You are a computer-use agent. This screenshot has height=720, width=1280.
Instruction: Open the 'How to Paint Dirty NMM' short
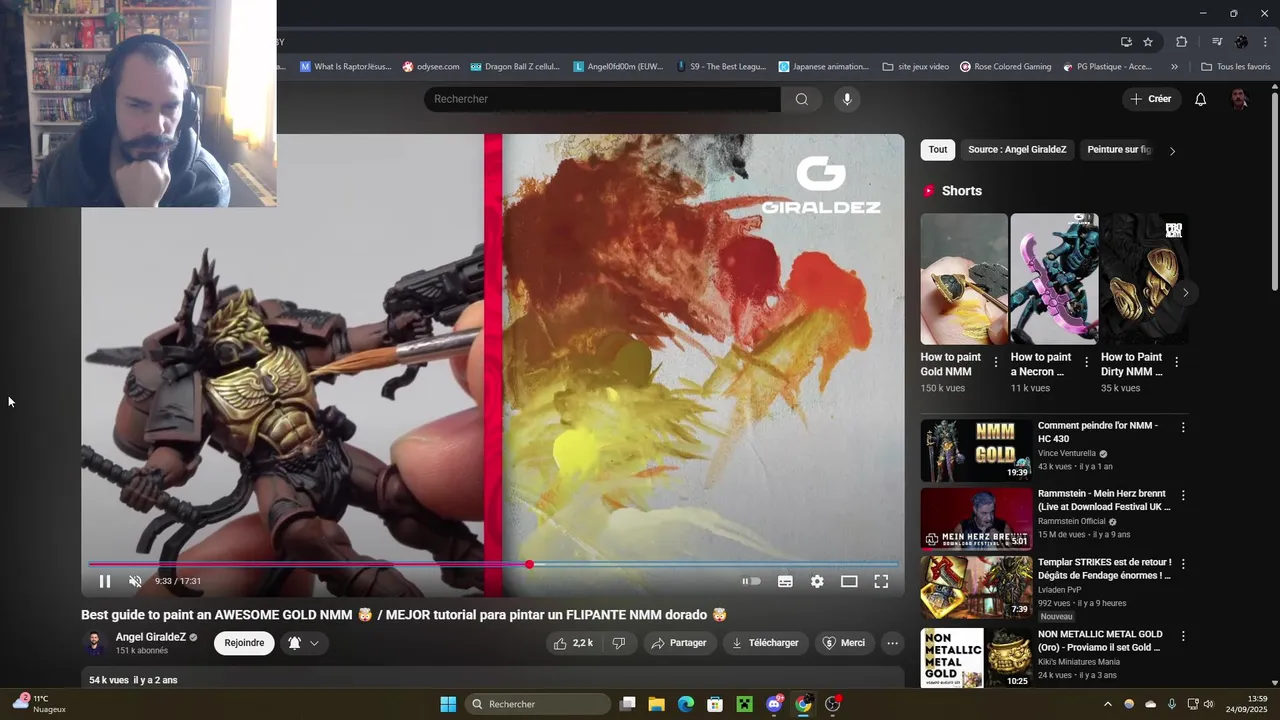[x=1144, y=279]
